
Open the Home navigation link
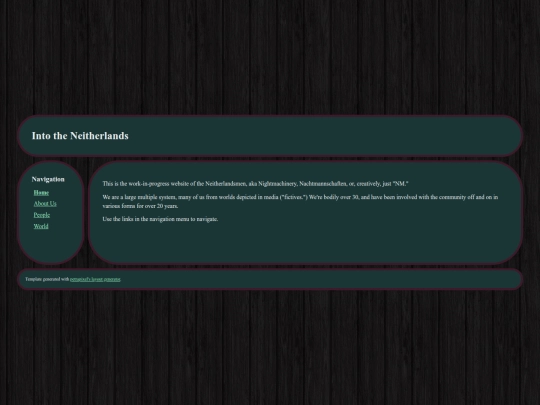point(41,193)
